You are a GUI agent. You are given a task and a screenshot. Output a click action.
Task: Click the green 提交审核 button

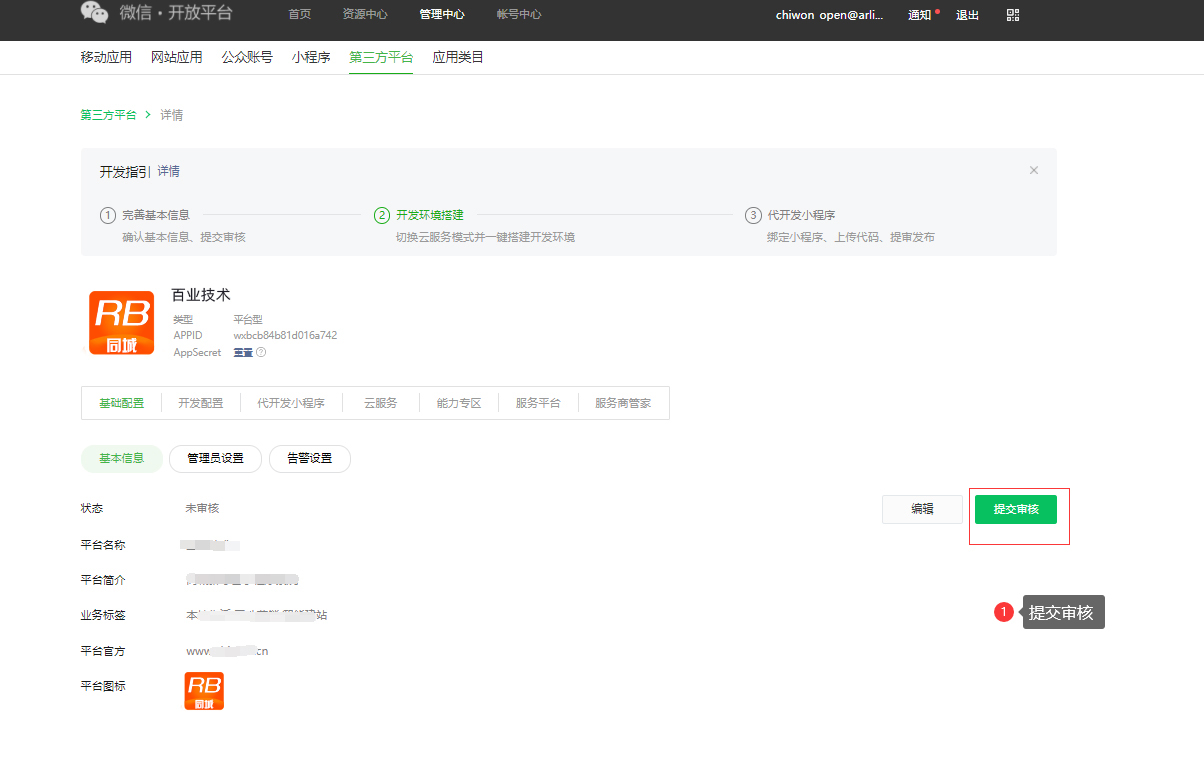(x=1015, y=509)
